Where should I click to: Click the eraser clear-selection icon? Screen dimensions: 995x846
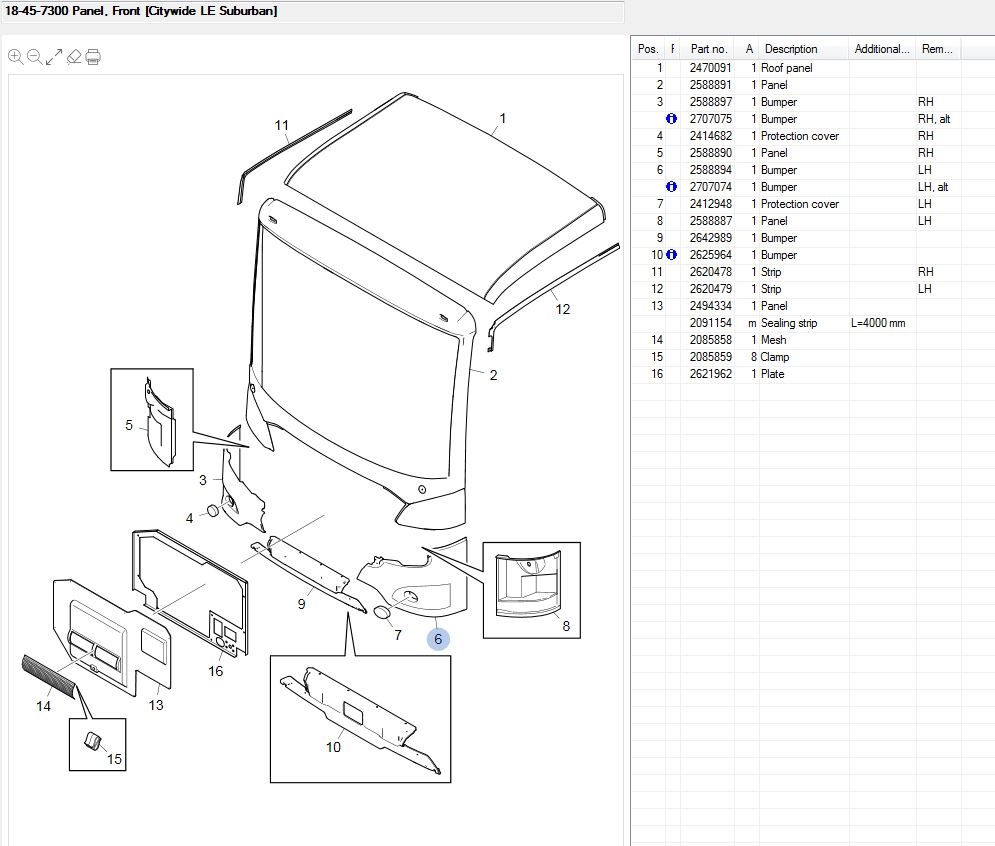pos(74,56)
